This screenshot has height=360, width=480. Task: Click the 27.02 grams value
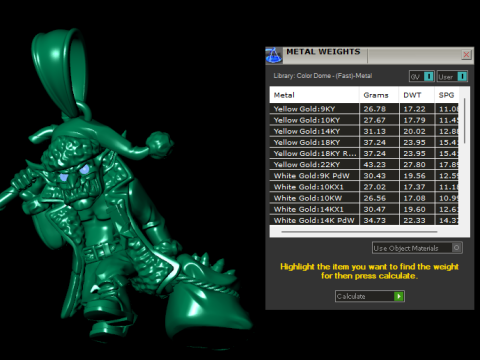click(374, 187)
